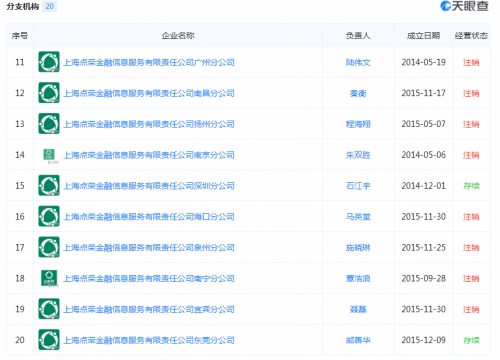Viewport: 500px width, 360px height.
Task: Open the 南京分公司 company link
Action: [x=149, y=155]
